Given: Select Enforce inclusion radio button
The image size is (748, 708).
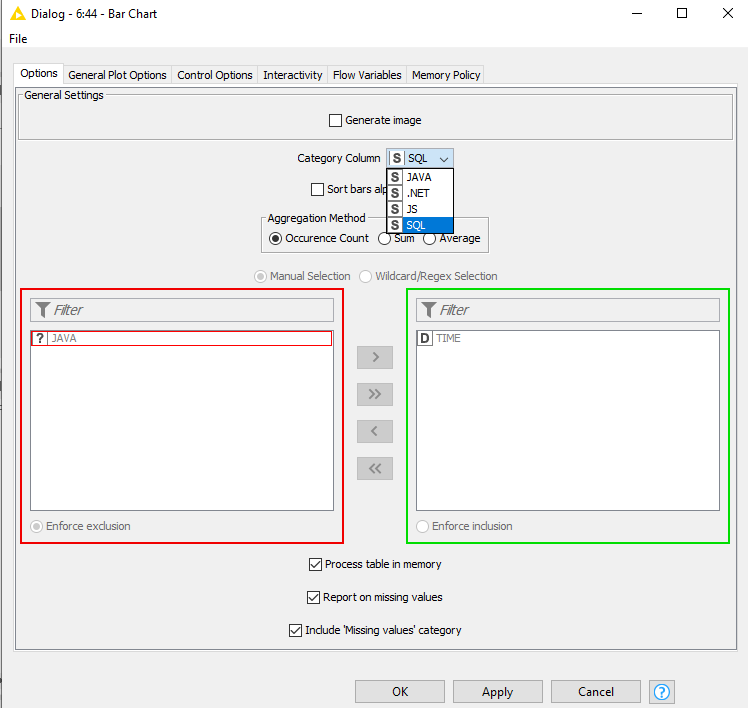Looking at the screenshot, I should tap(422, 526).
